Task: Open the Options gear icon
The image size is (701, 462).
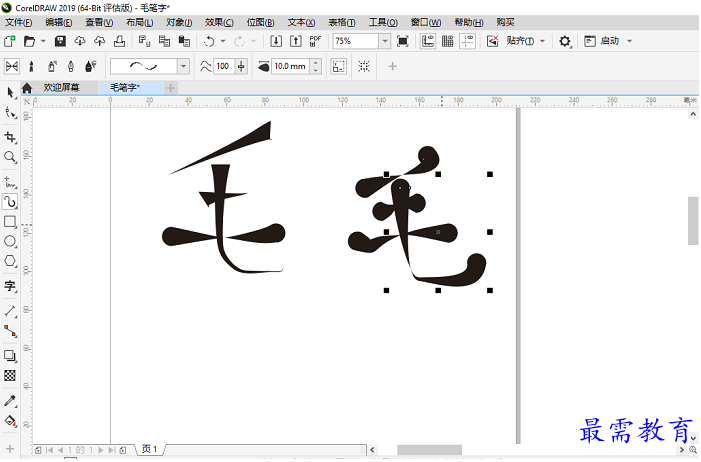Action: (565, 41)
